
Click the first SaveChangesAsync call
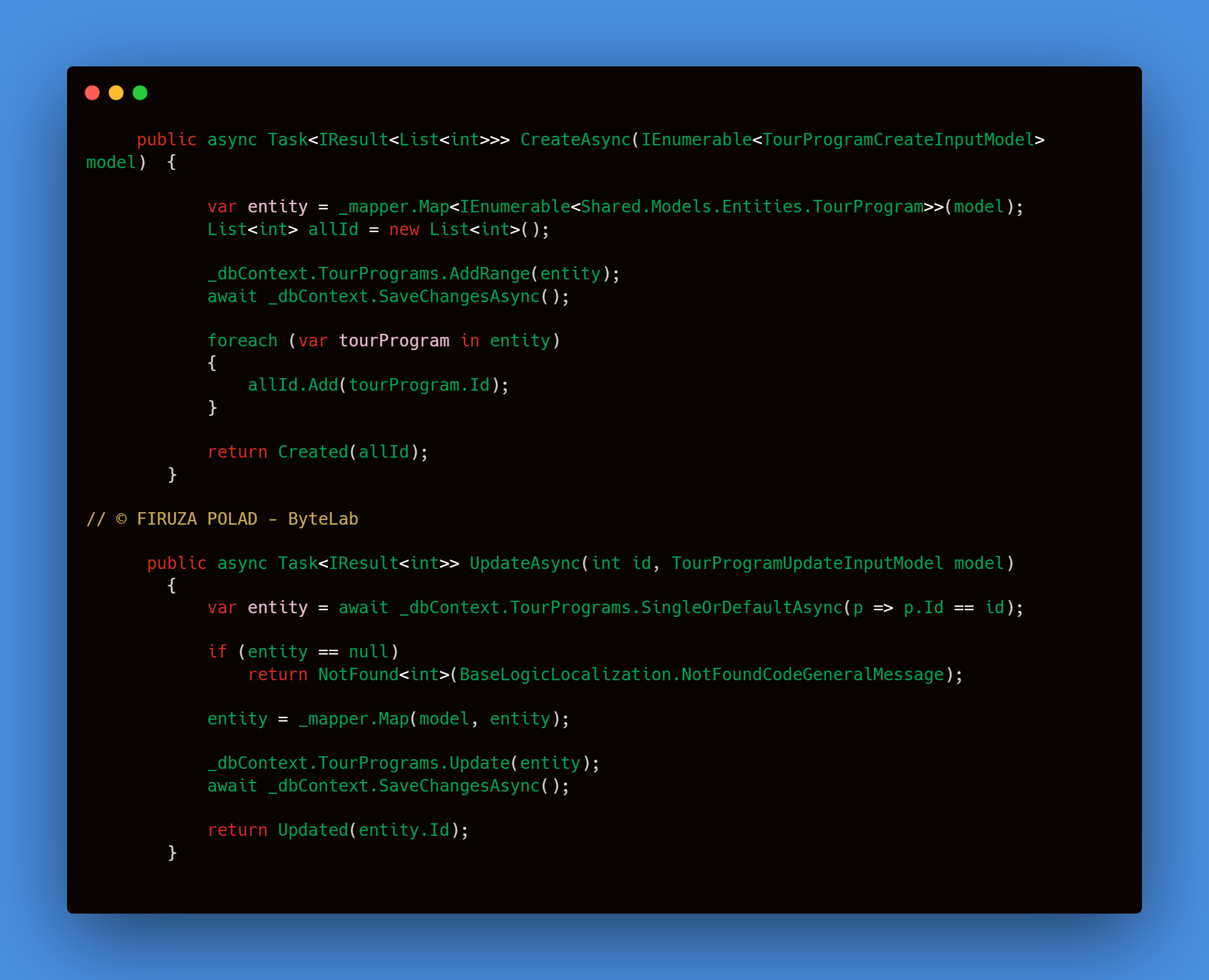point(458,296)
